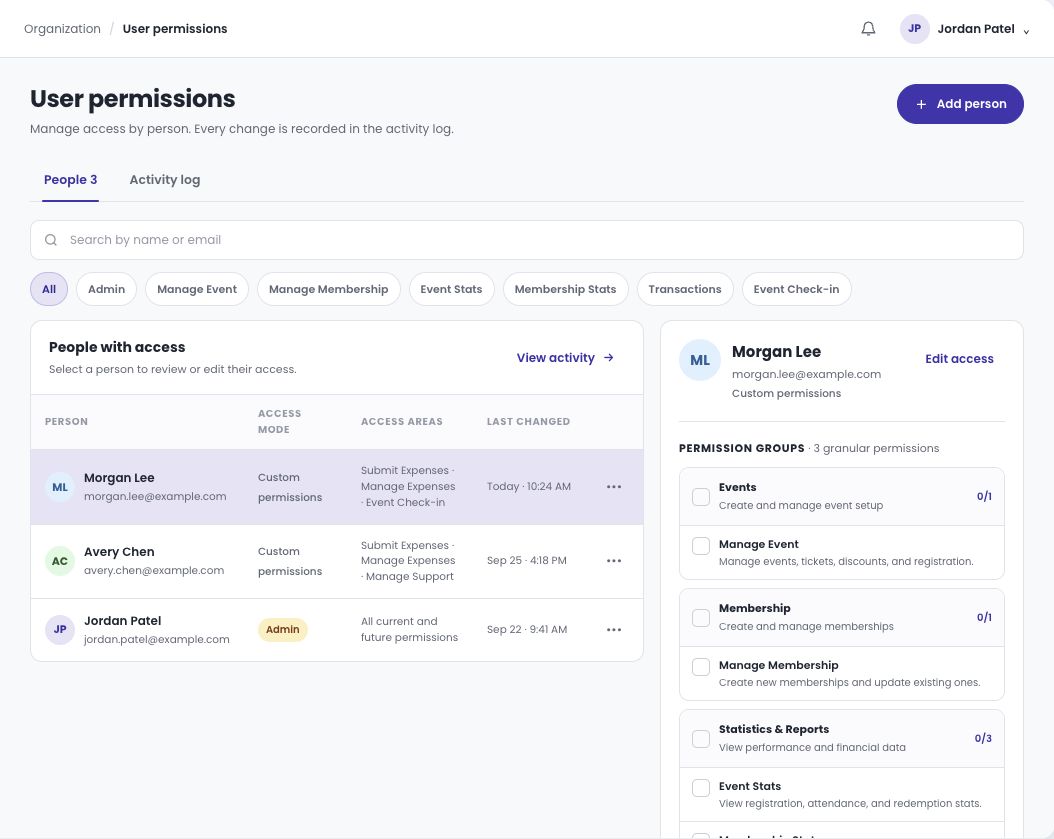Click the JP avatar in Jordan Patel row

click(x=60, y=630)
